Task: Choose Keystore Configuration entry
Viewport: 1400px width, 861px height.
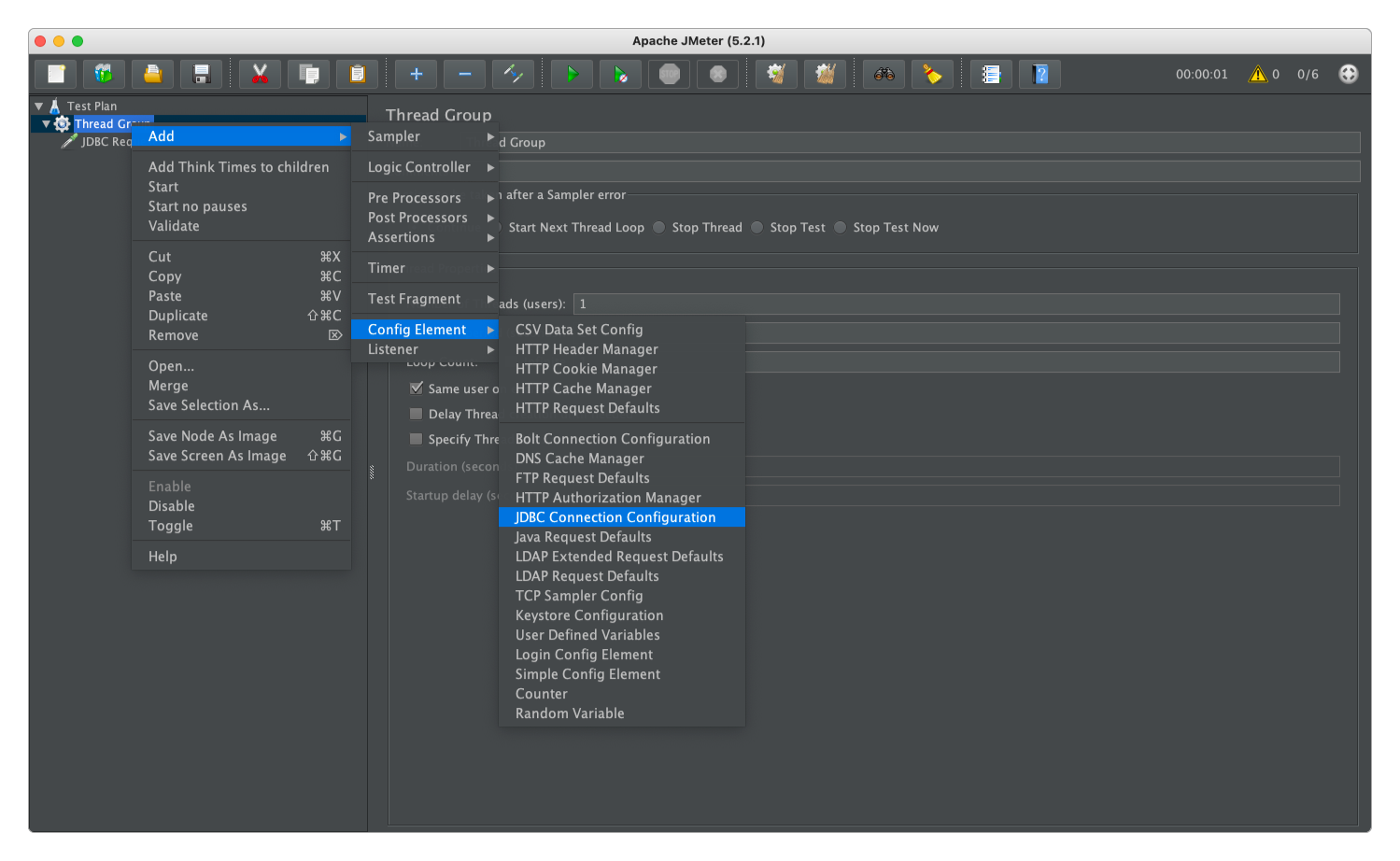Action: [x=622, y=615]
